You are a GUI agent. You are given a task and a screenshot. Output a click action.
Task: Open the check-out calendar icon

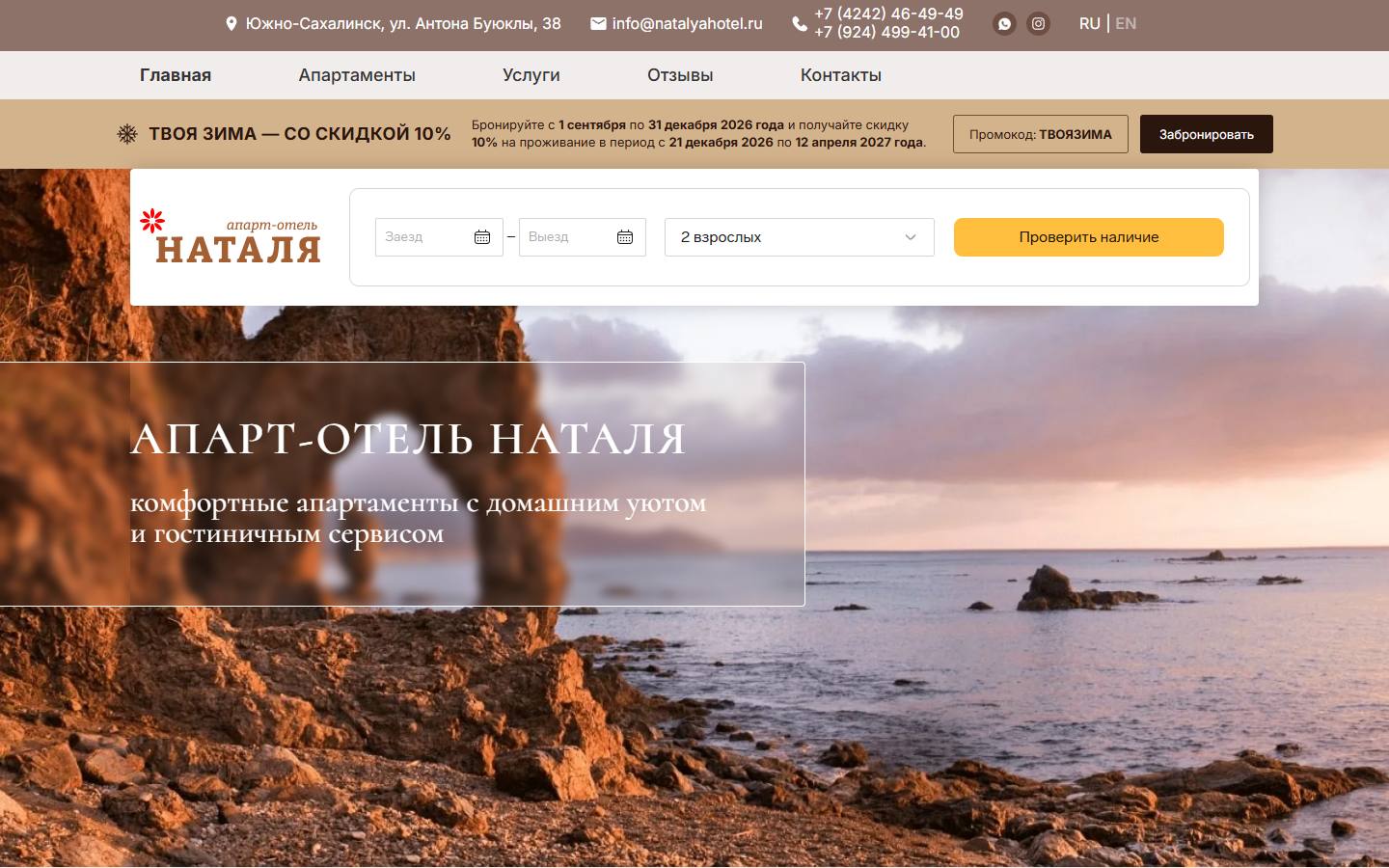click(x=625, y=237)
